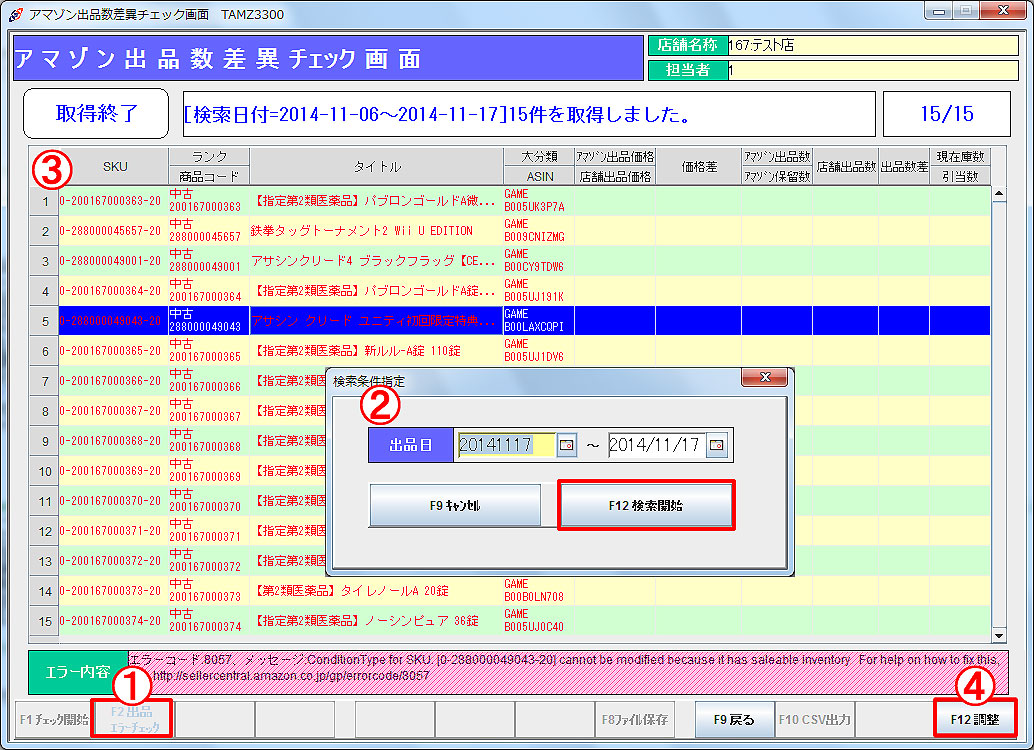
Task: Select row number 15 header
Action: pos(45,621)
